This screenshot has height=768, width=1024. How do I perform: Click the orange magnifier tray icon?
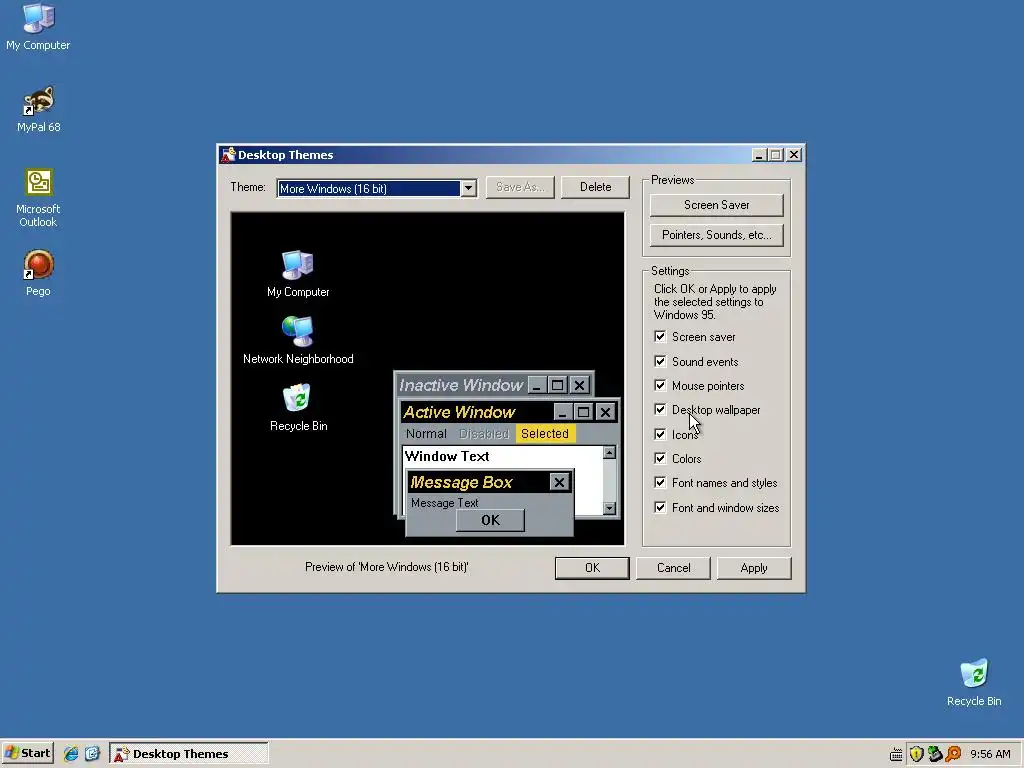953,754
